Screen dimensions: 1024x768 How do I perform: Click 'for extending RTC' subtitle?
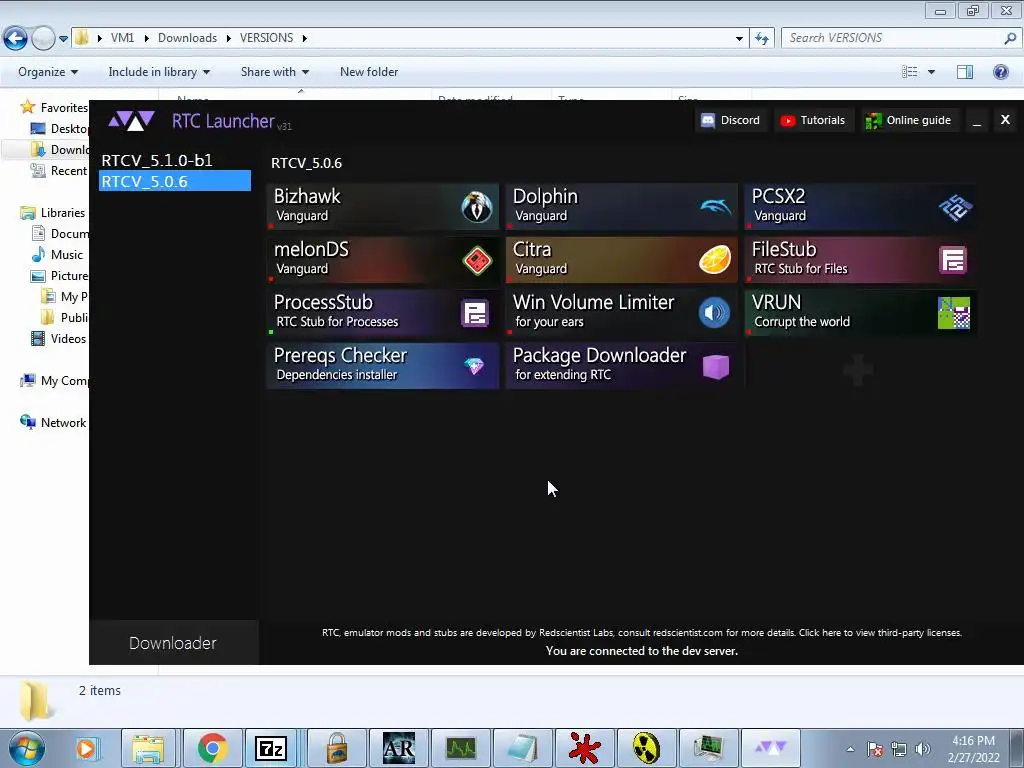pos(563,374)
